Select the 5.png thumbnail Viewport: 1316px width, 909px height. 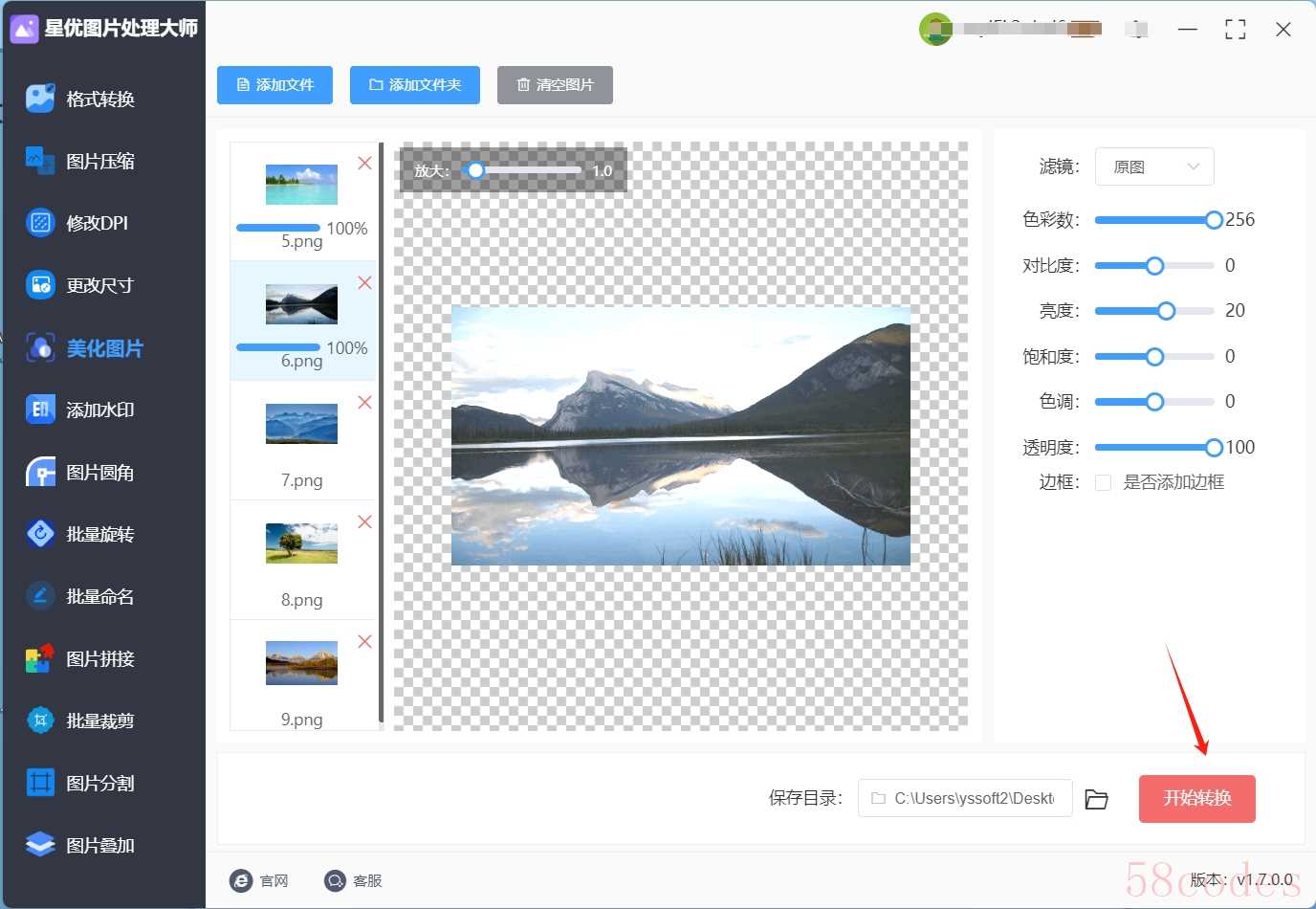tap(301, 185)
